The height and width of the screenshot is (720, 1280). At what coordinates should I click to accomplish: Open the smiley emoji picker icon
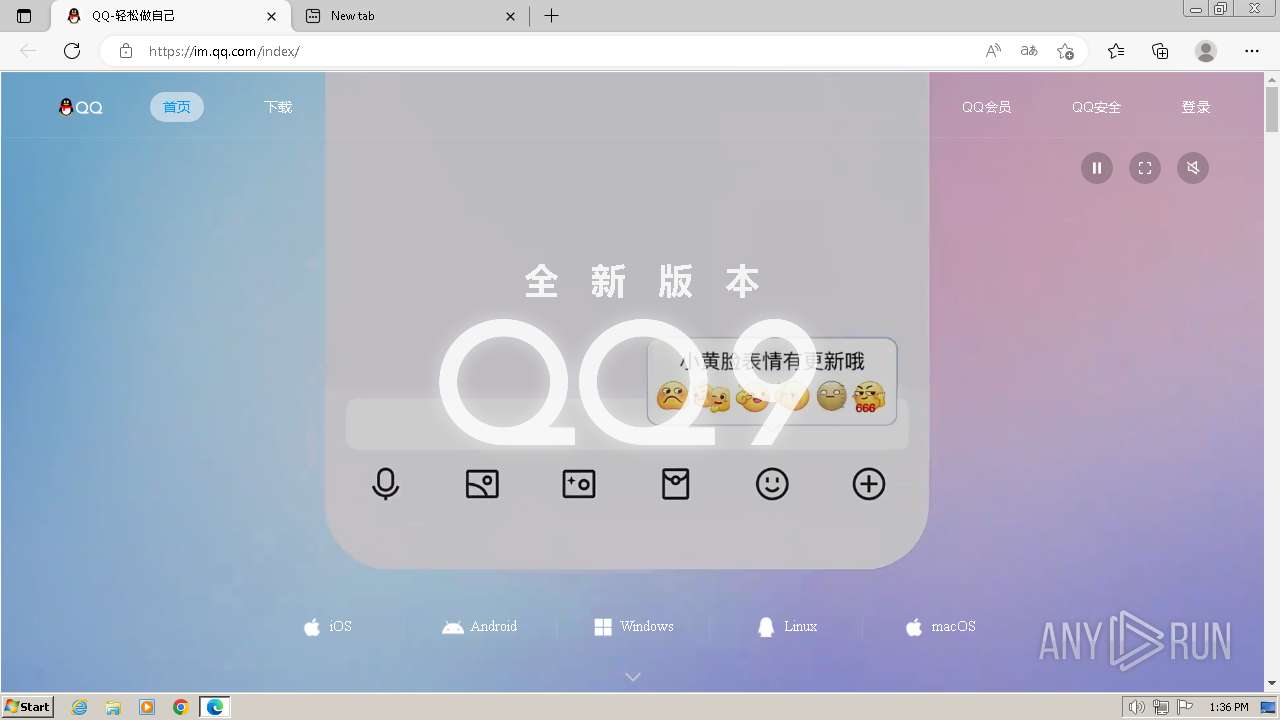click(772, 484)
